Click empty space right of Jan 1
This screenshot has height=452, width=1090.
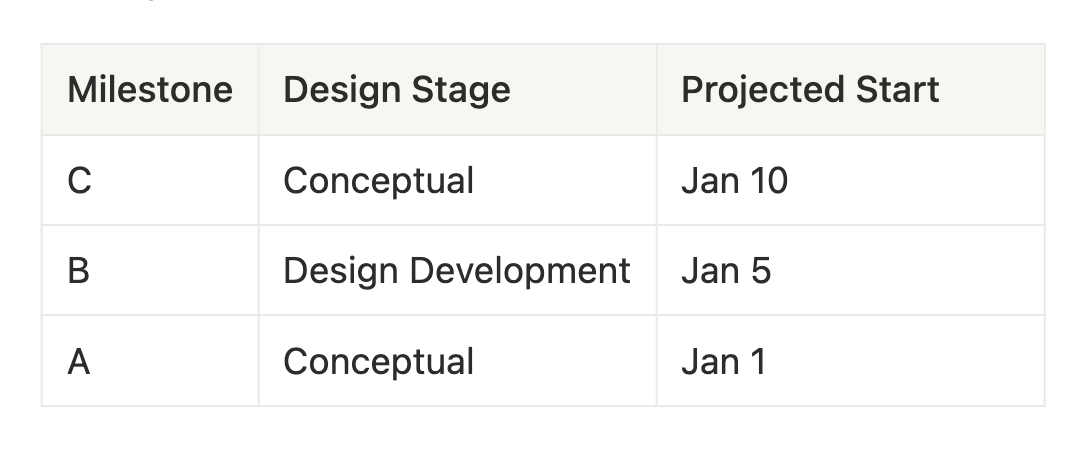[907, 361]
